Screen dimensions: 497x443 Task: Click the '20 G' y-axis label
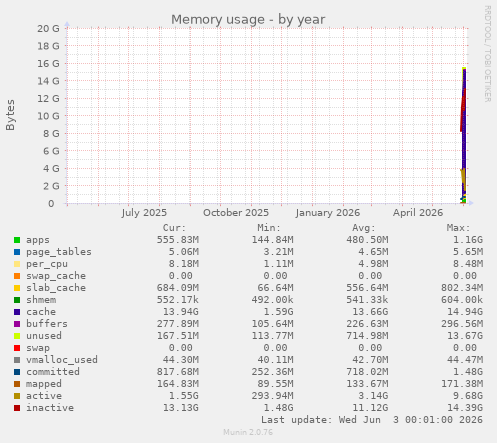click(48, 29)
